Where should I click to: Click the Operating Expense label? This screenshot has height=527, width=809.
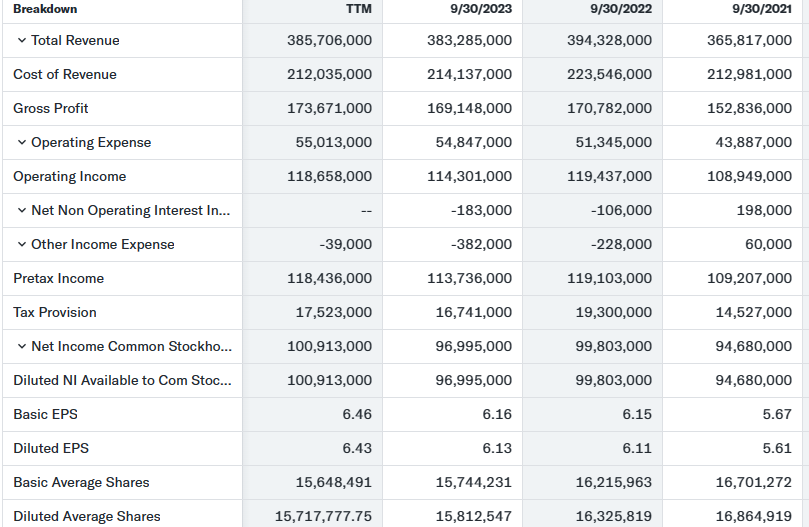tap(91, 142)
